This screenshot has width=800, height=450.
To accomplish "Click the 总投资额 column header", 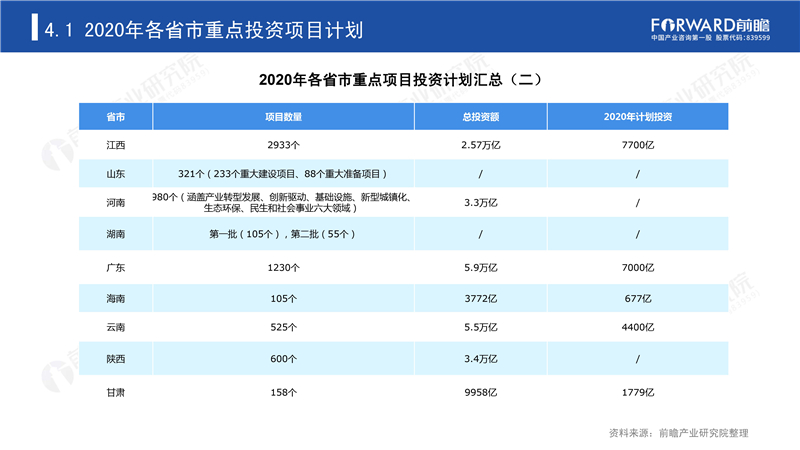I will pyautogui.click(x=481, y=117).
